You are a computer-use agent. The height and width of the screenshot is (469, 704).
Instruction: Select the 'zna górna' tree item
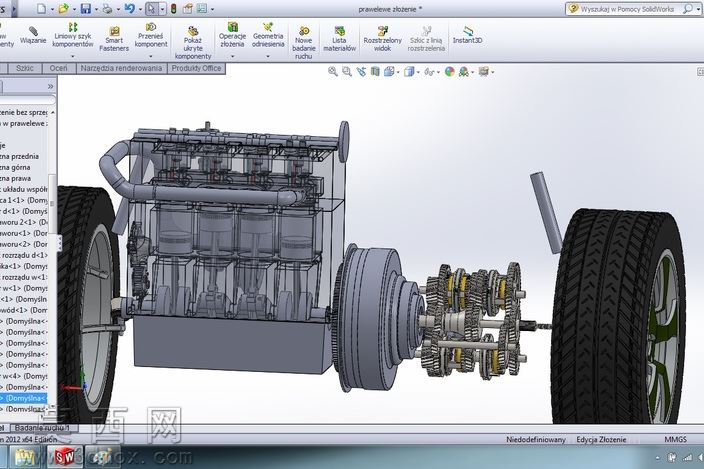tap(15, 167)
